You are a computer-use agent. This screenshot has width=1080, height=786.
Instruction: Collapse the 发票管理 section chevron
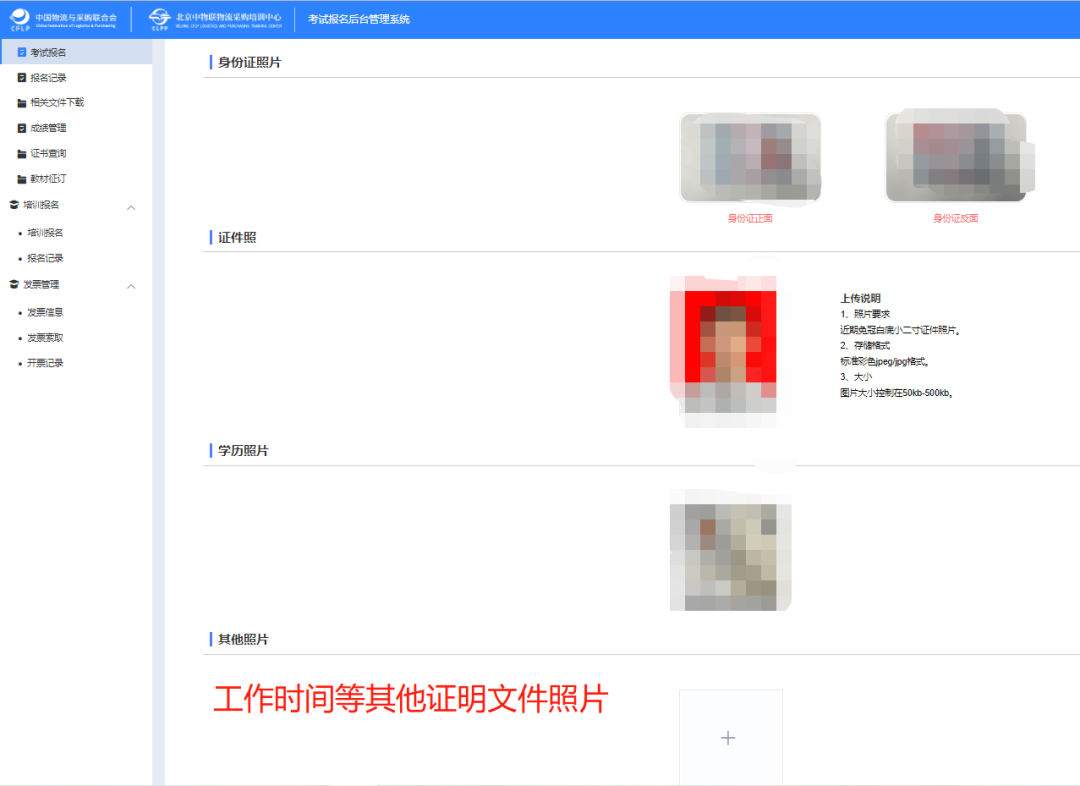click(x=131, y=285)
